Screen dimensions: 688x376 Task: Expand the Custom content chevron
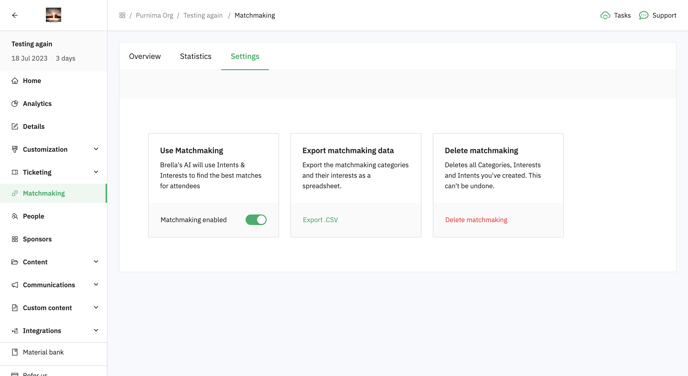point(96,308)
